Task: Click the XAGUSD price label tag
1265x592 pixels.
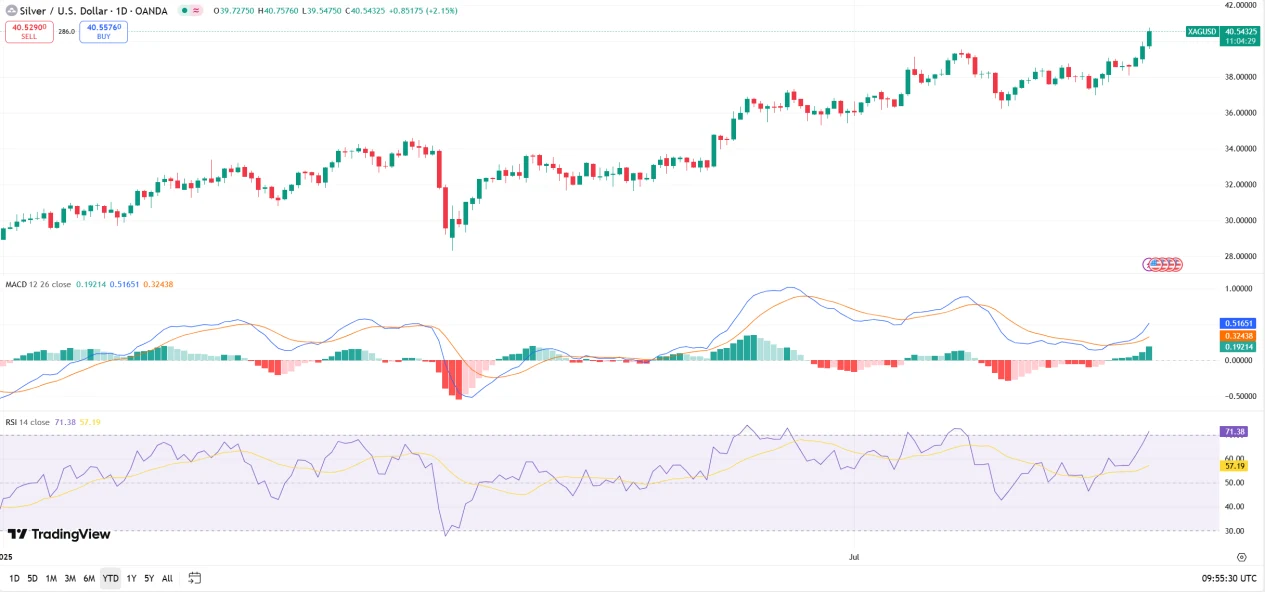Action: point(1201,31)
